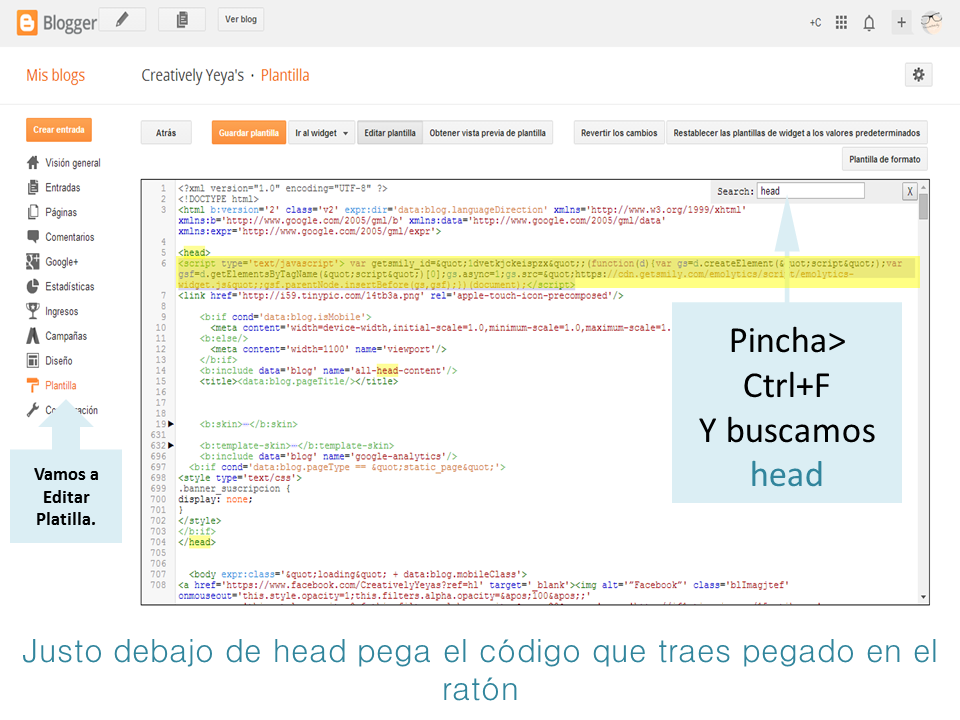Click the title pageTitle code line
The height and width of the screenshot is (720, 960).
point(299,381)
